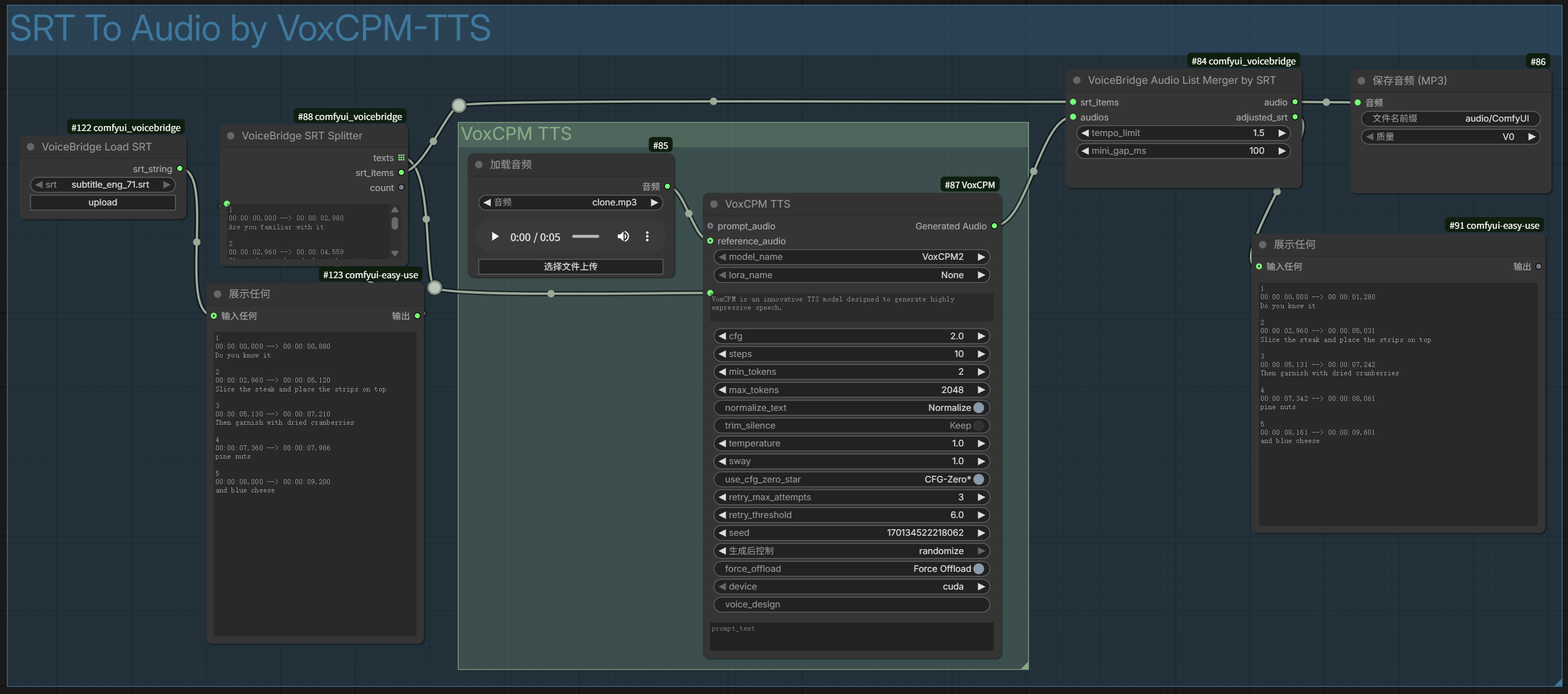This screenshot has width=1568, height=694.
Task: Click the 音频 input socket on 保存音频
Action: point(1358,102)
